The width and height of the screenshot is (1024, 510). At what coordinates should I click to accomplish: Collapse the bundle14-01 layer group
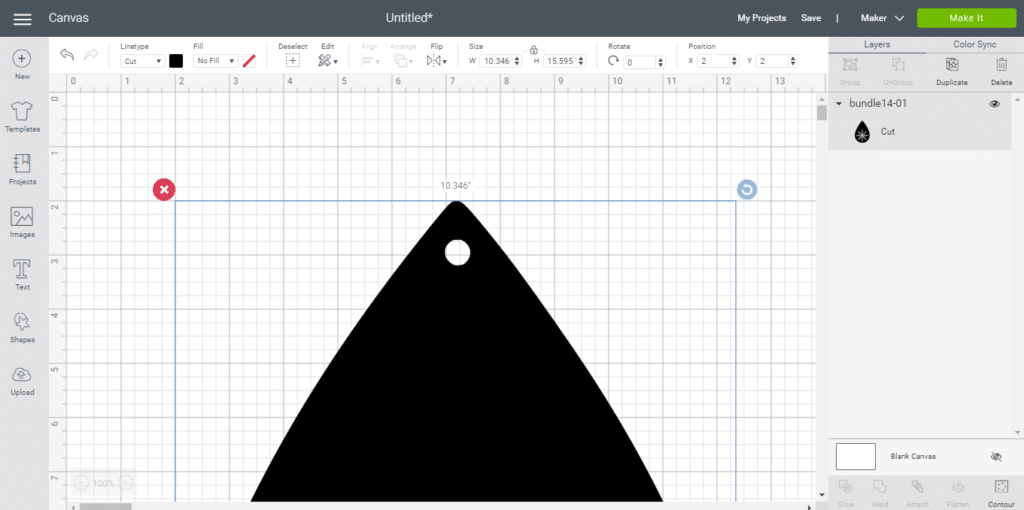tap(838, 104)
